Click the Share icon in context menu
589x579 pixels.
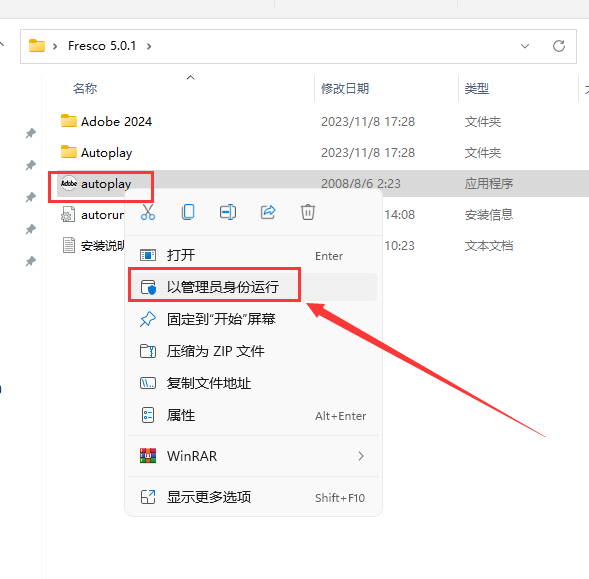tap(268, 212)
